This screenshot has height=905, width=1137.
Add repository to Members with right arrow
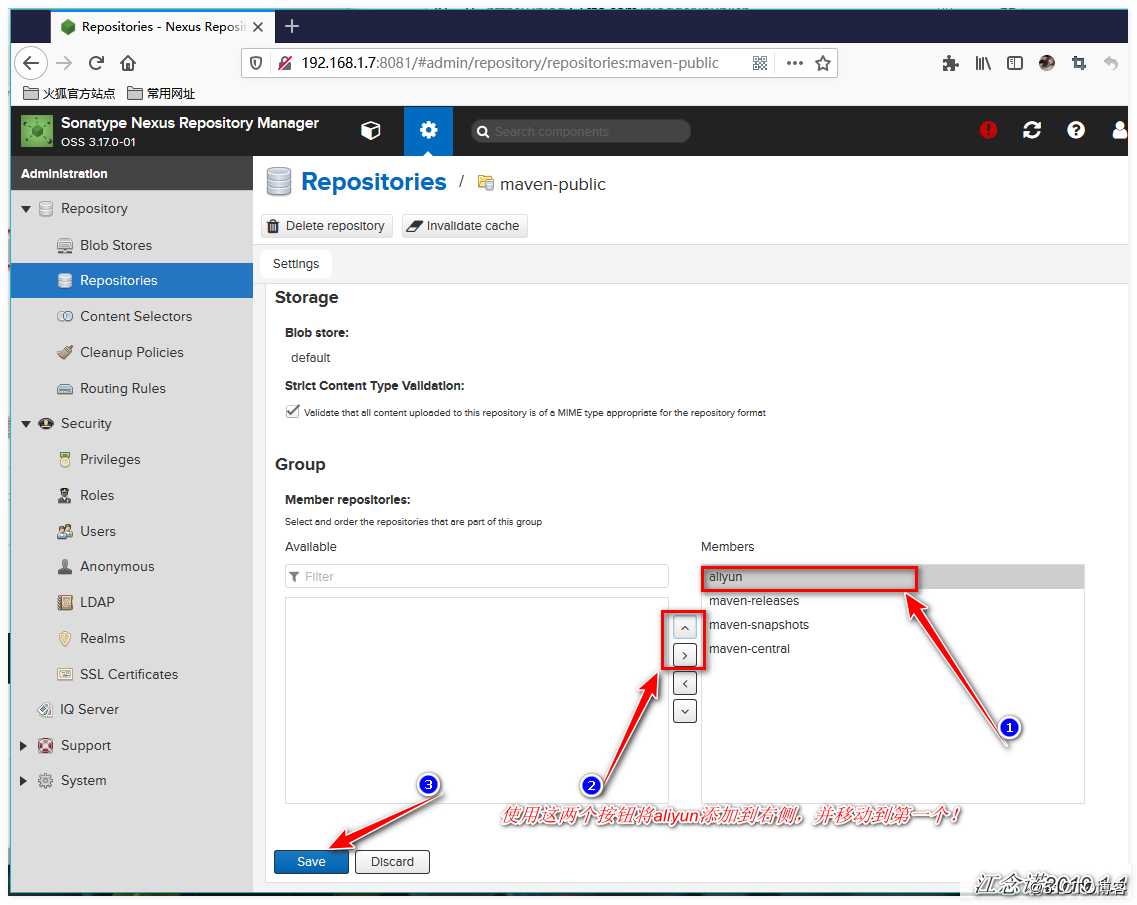click(x=685, y=655)
